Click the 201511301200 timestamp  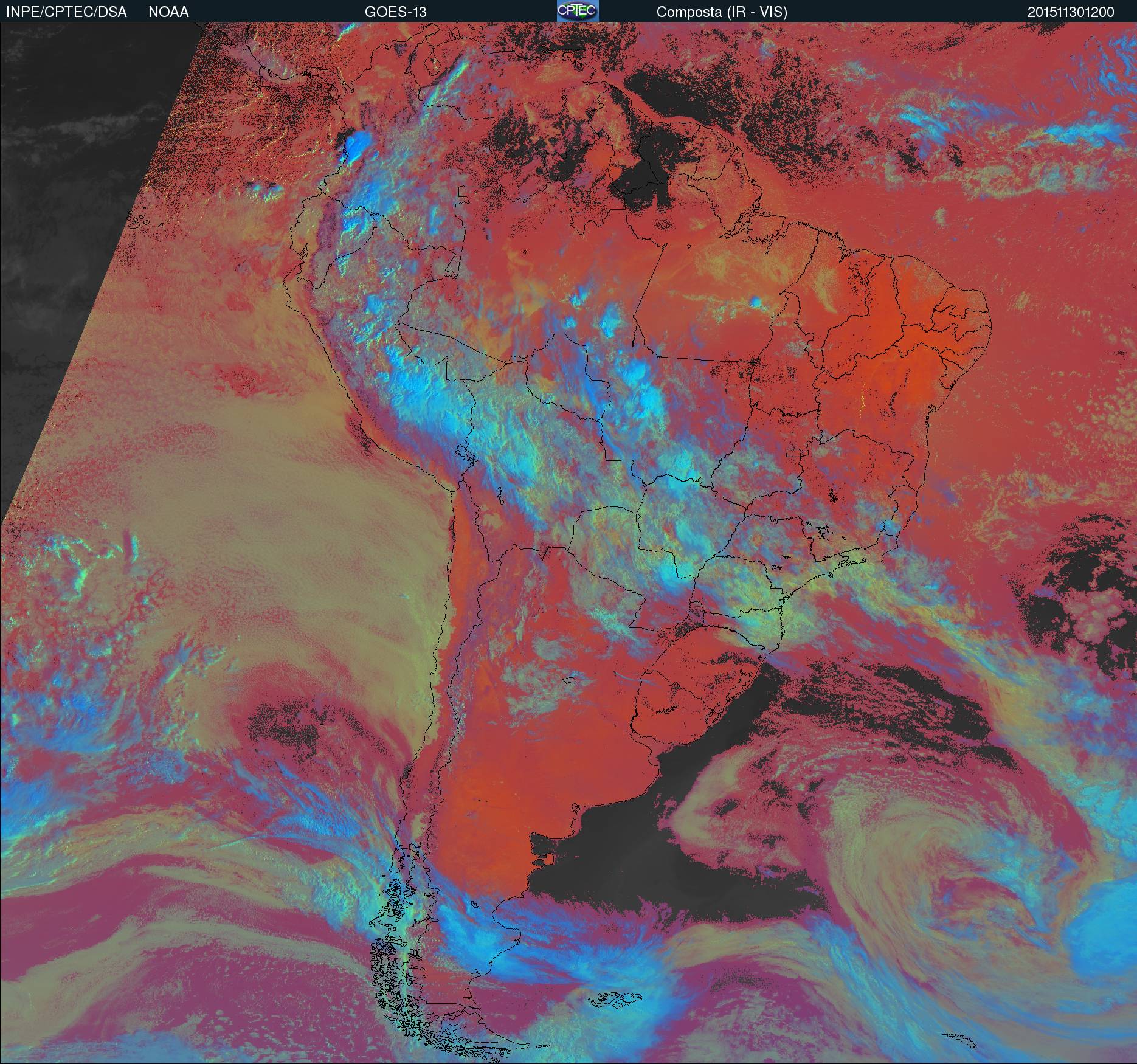pyautogui.click(x=1071, y=12)
